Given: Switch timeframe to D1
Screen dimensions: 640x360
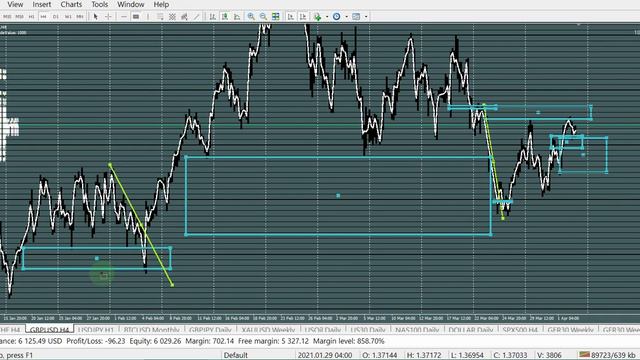Looking at the screenshot, I should tap(56, 17).
